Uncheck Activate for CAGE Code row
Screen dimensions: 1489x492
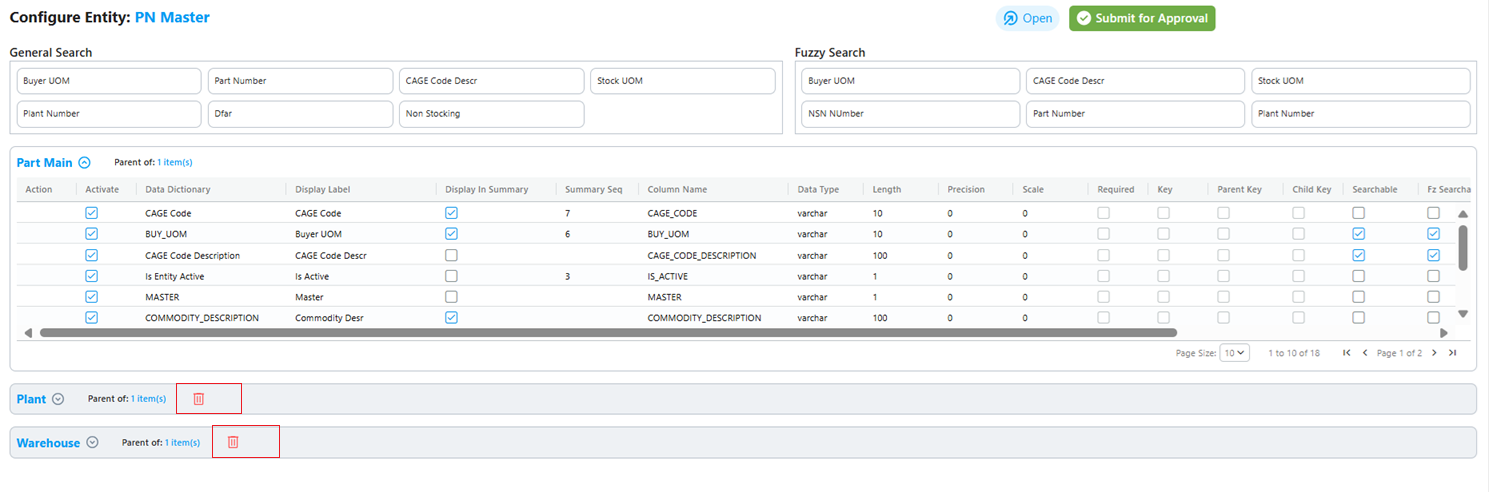click(92, 213)
